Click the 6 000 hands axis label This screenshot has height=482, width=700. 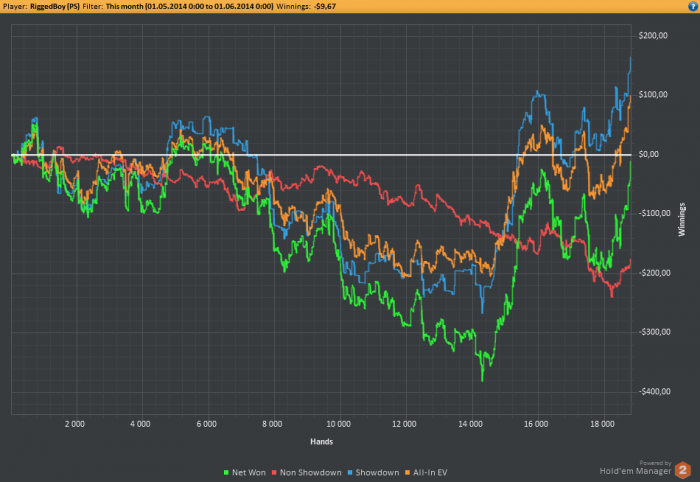tap(206, 424)
